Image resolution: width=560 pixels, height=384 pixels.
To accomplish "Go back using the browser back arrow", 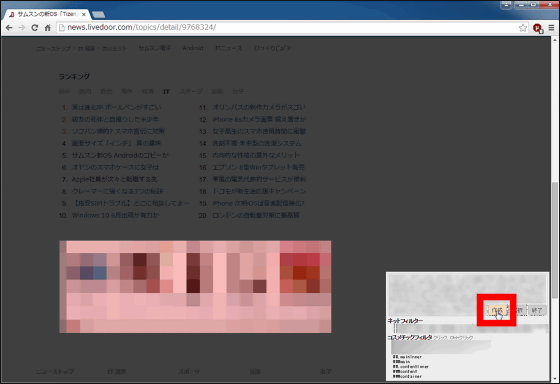I will tap(9, 28).
